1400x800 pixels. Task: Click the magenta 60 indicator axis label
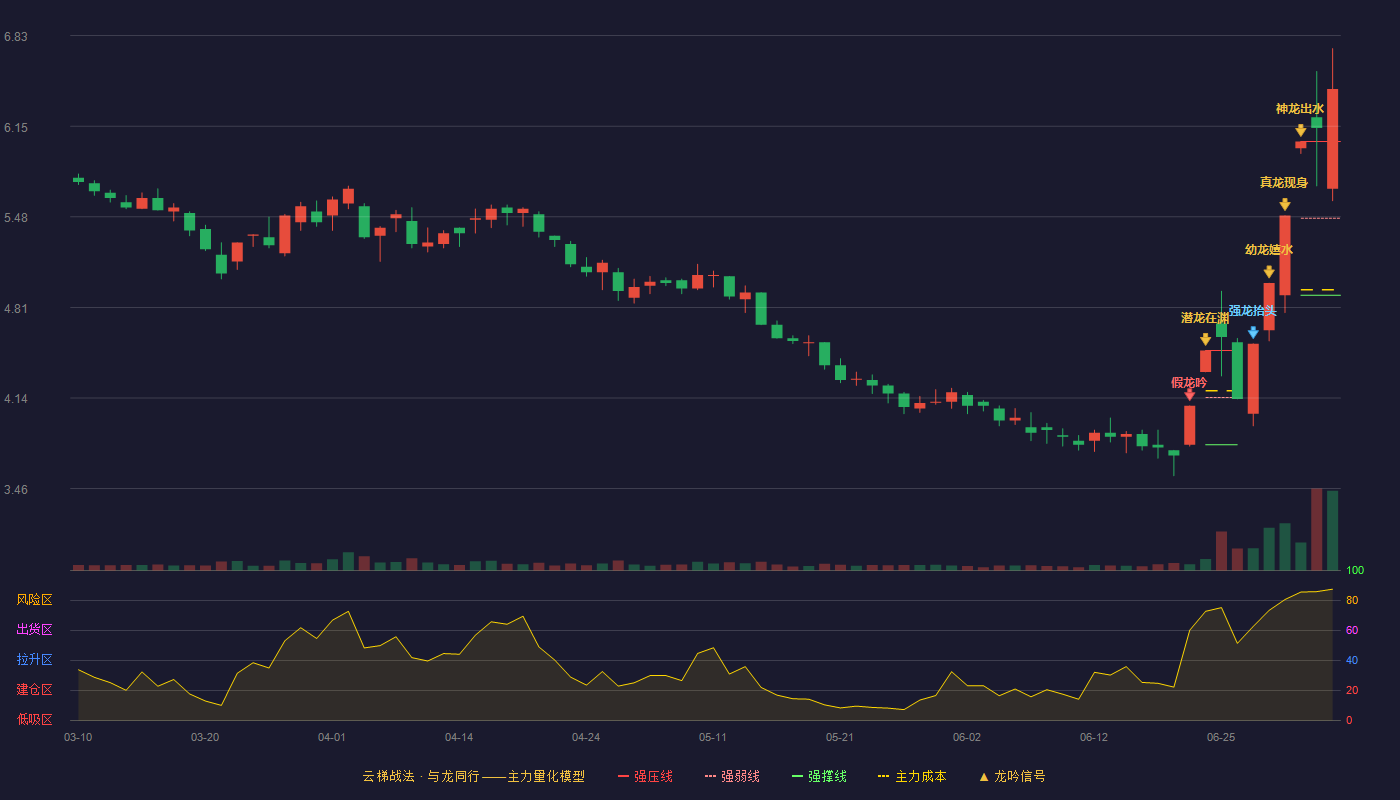[1352, 630]
